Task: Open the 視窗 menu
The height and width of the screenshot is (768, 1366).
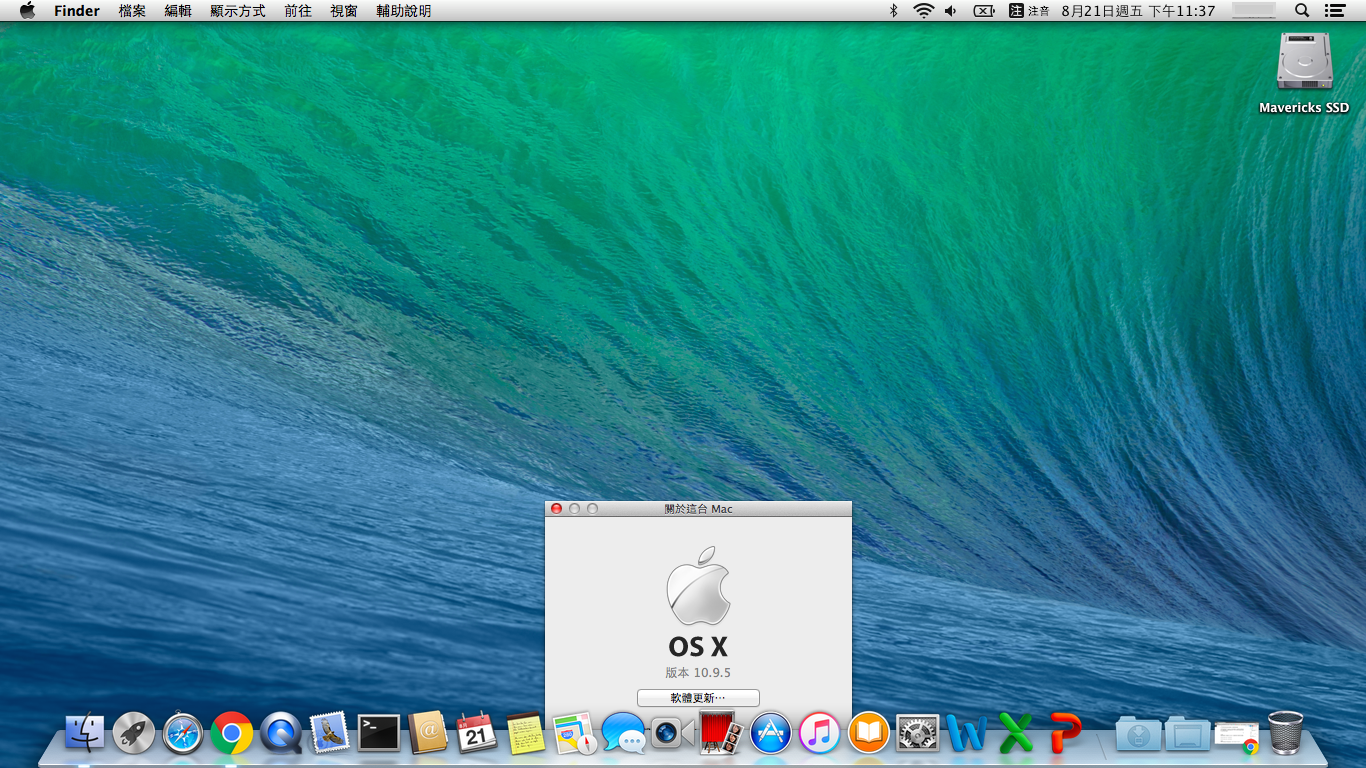Action: (x=344, y=11)
